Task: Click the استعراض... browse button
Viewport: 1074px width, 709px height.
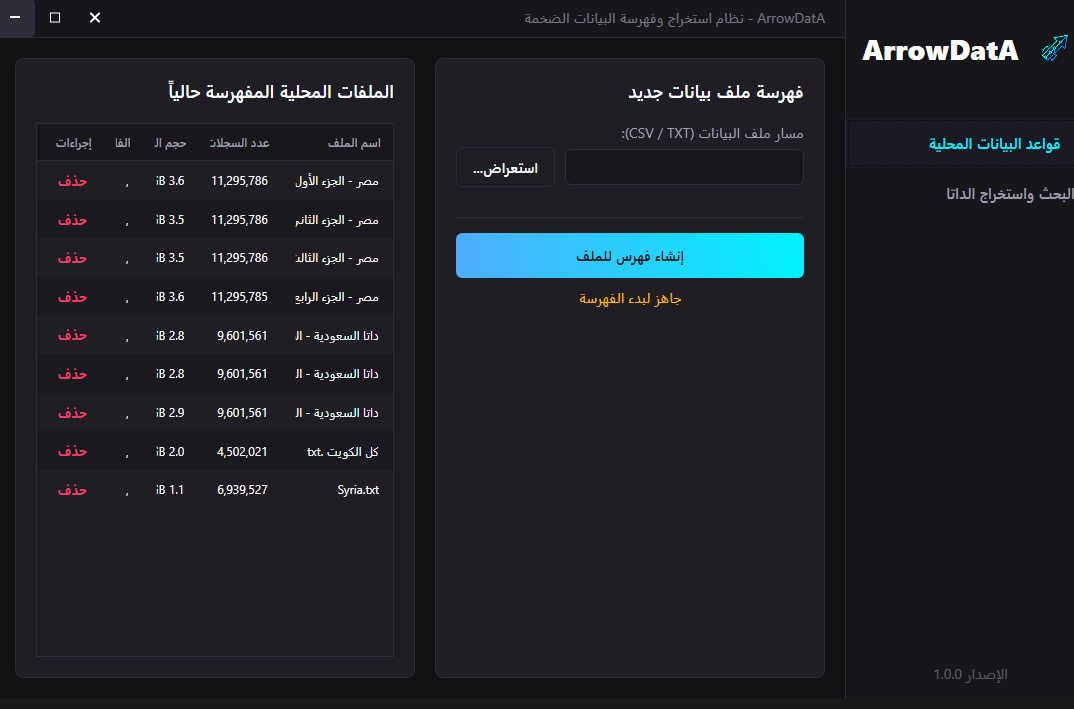Action: [505, 167]
